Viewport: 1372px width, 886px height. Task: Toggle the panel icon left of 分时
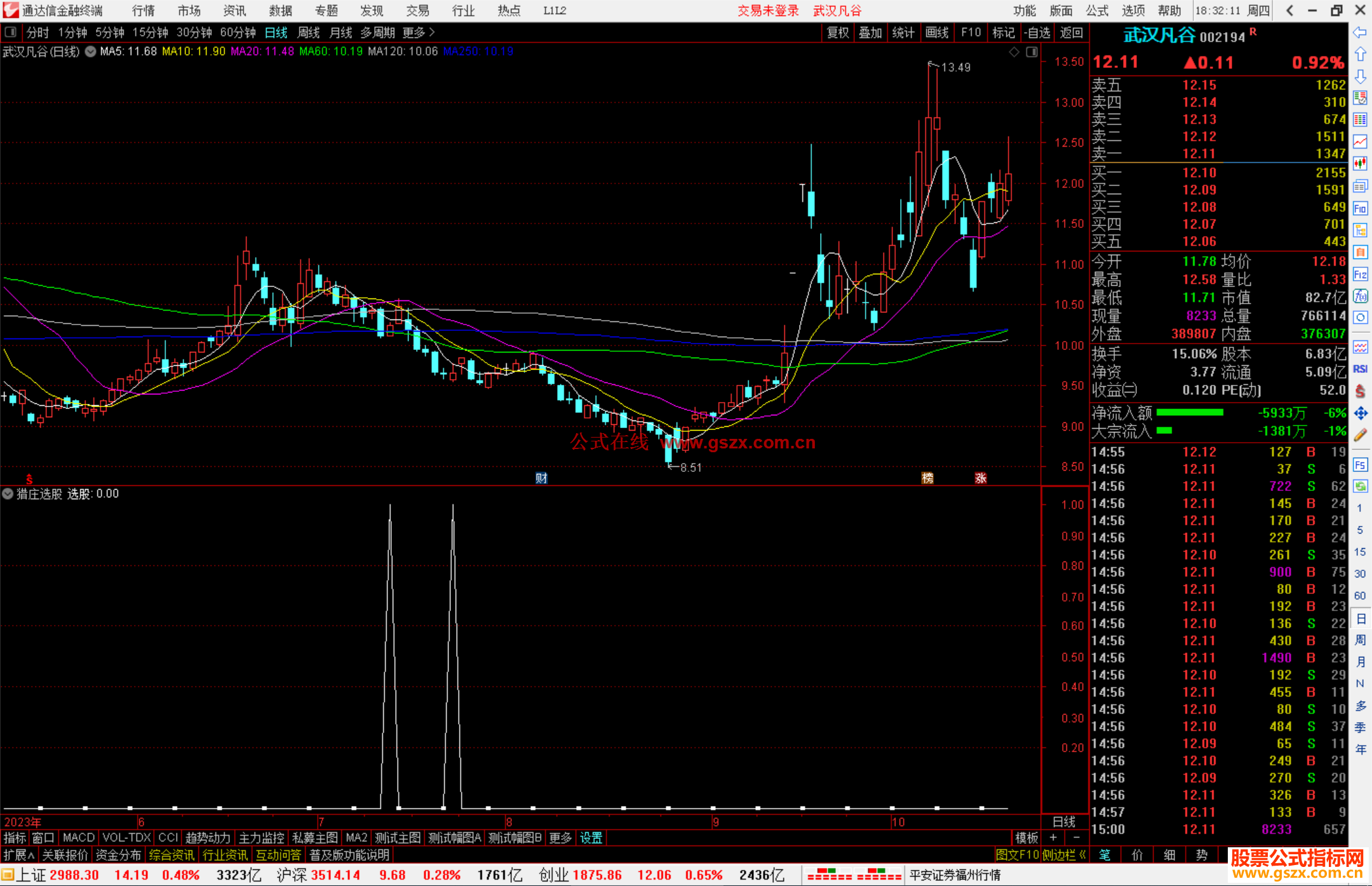11,32
